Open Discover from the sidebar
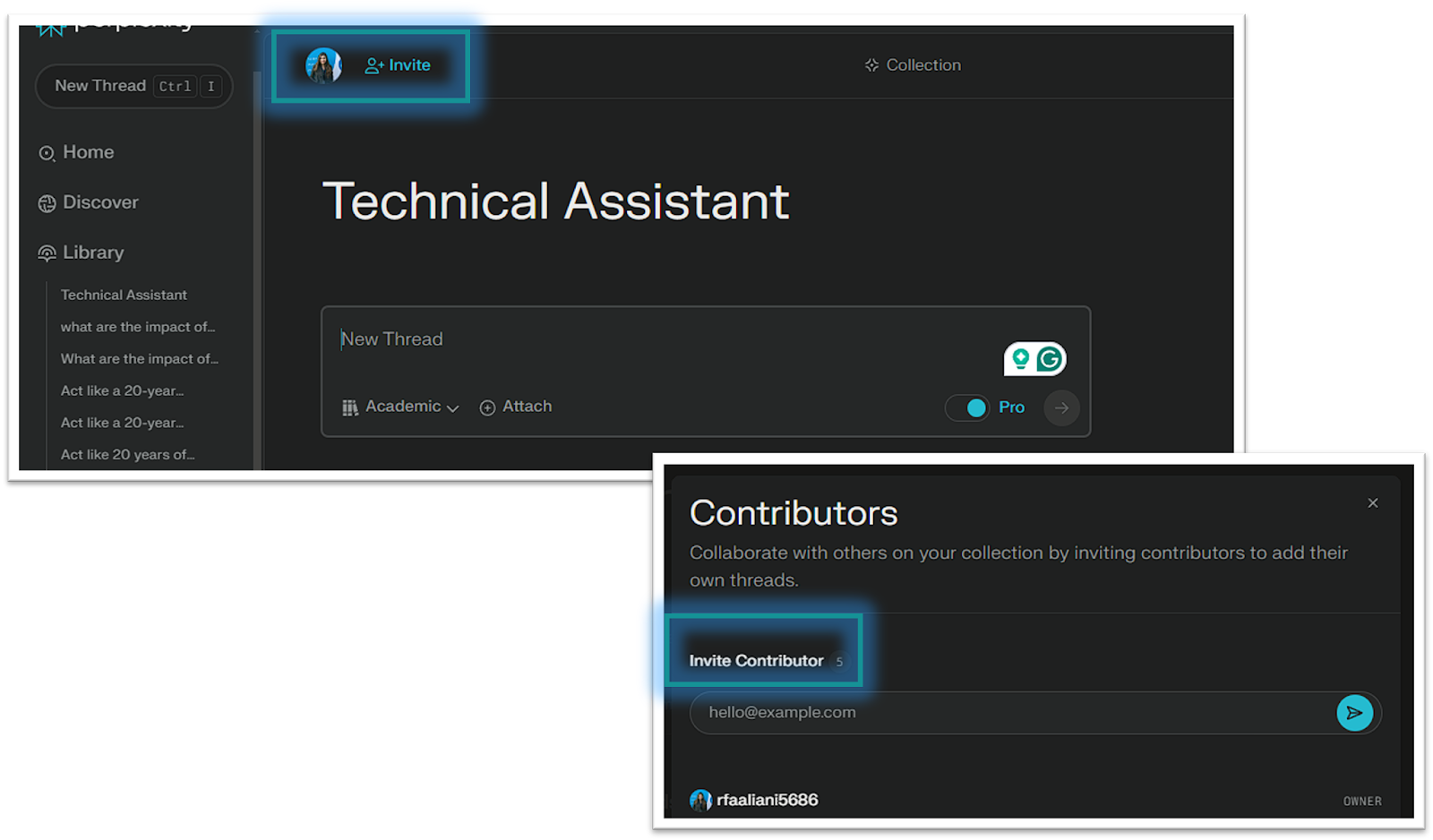Image resolution: width=1433 pixels, height=840 pixels. pos(99,202)
